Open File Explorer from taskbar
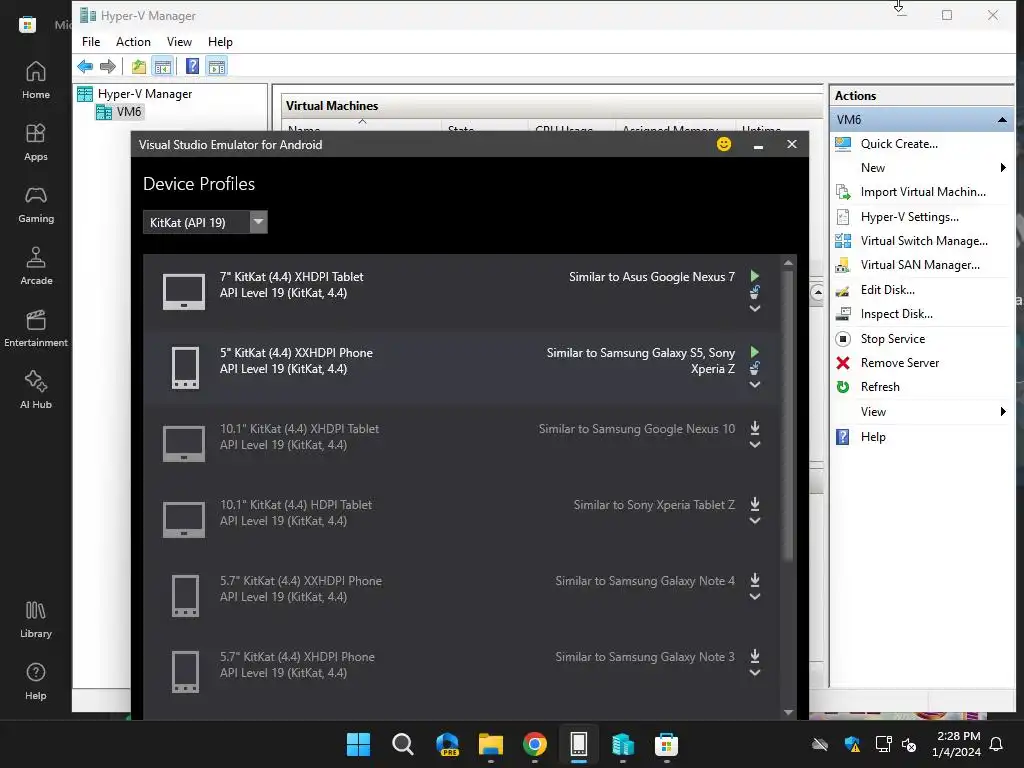Image resolution: width=1024 pixels, height=768 pixels. click(490, 744)
